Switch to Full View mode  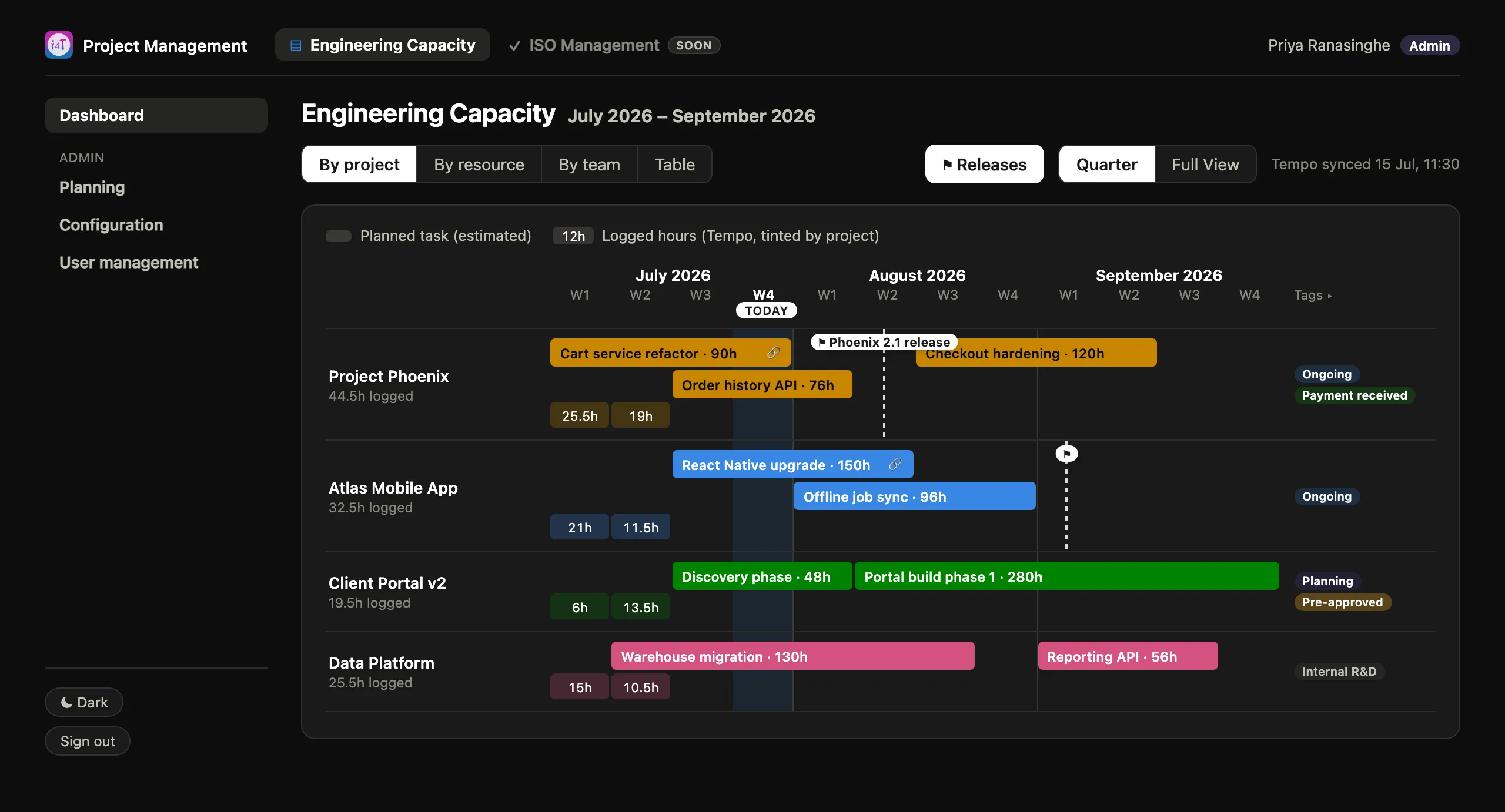(1205, 165)
